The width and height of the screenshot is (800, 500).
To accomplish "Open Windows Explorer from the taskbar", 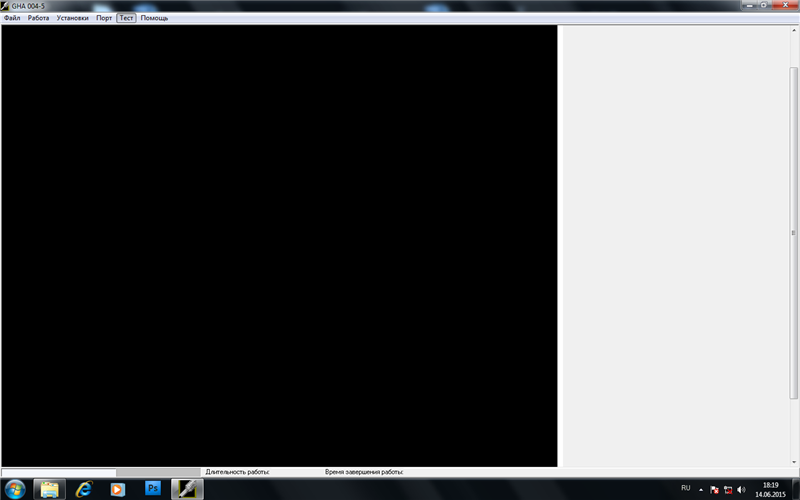I will (49, 488).
